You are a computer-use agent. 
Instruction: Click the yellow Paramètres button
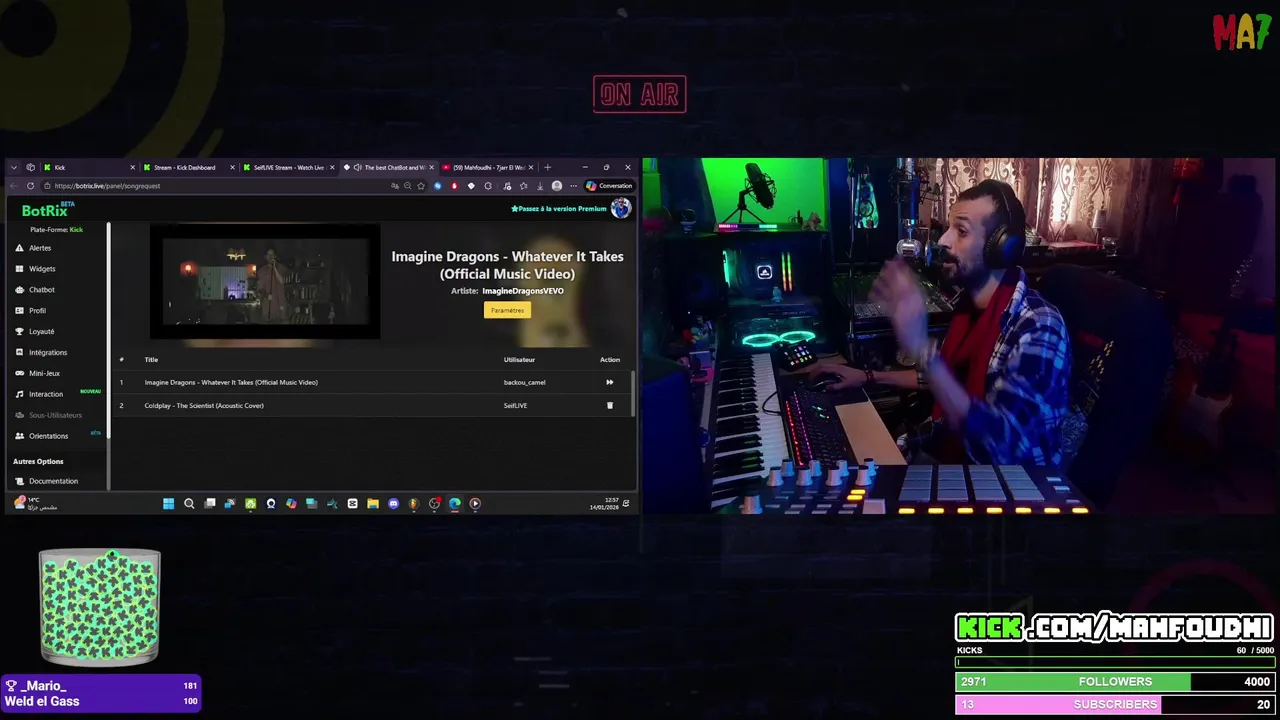tap(507, 310)
